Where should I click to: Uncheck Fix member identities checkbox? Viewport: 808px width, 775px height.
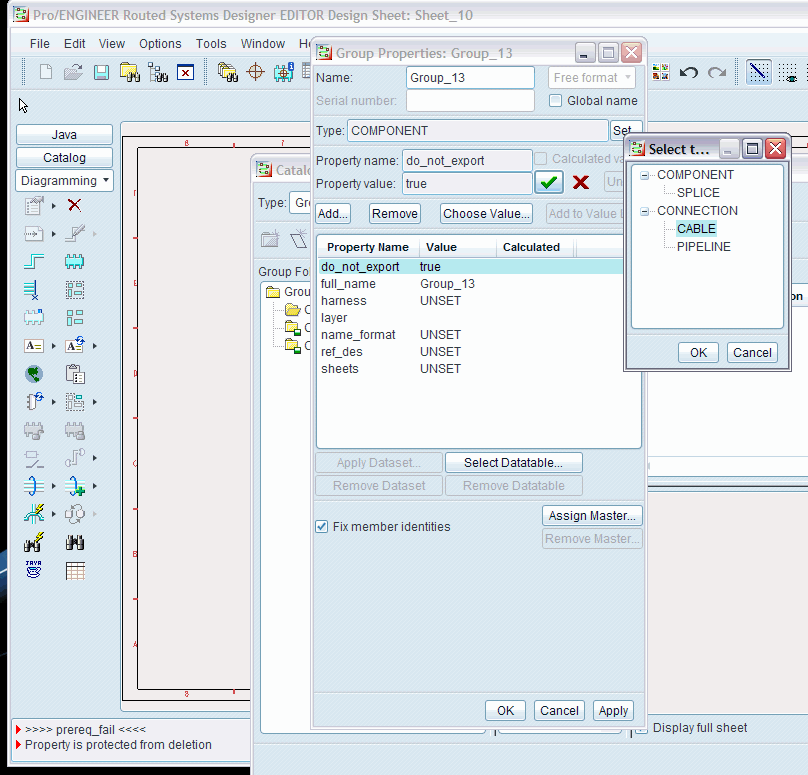coord(322,527)
